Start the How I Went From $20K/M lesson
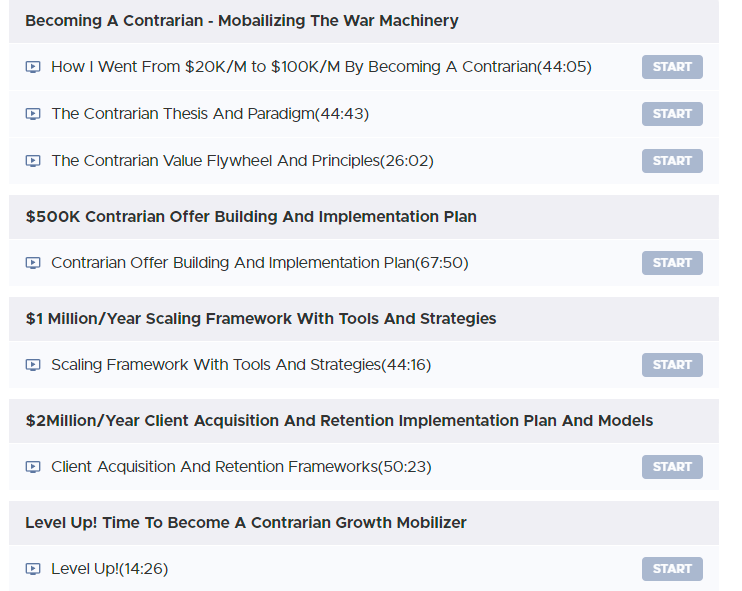The width and height of the screenshot is (742, 591). click(x=672, y=67)
